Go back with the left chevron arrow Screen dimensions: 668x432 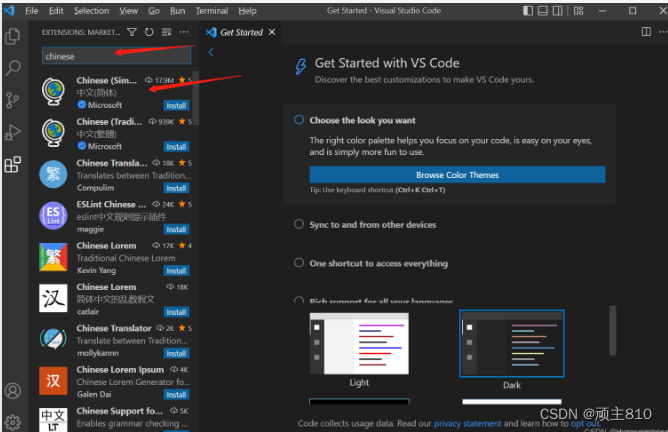[211, 52]
